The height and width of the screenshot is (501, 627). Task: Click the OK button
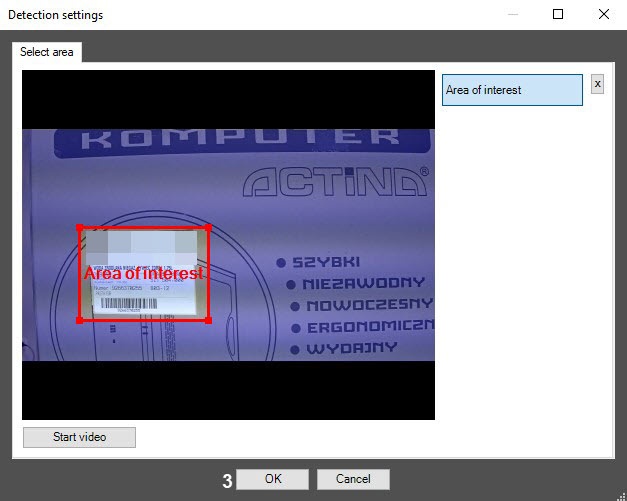(x=272, y=479)
